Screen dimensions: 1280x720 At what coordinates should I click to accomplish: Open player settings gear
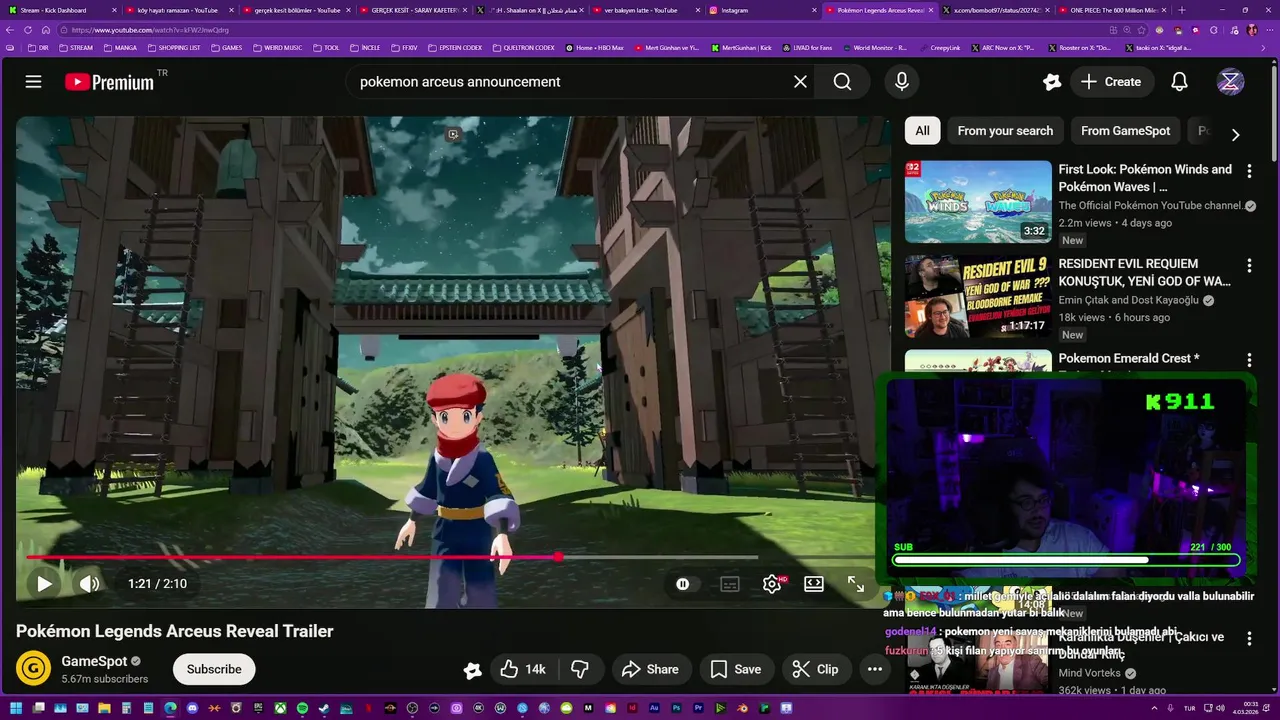(x=772, y=584)
